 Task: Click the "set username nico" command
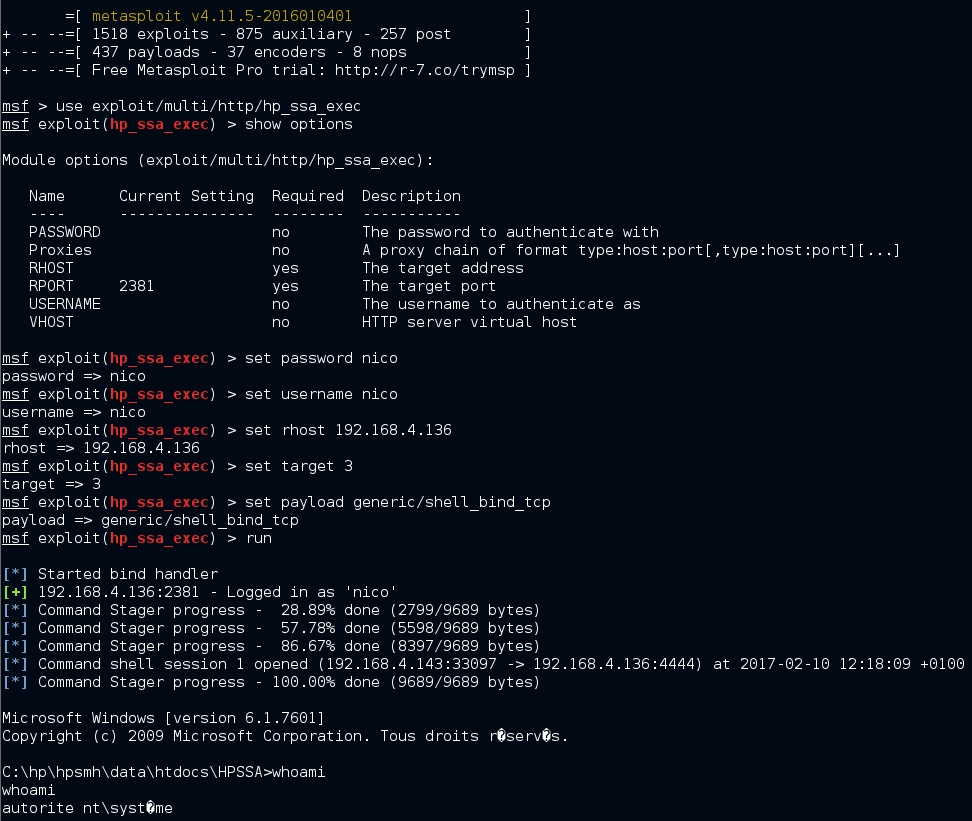coord(321,394)
